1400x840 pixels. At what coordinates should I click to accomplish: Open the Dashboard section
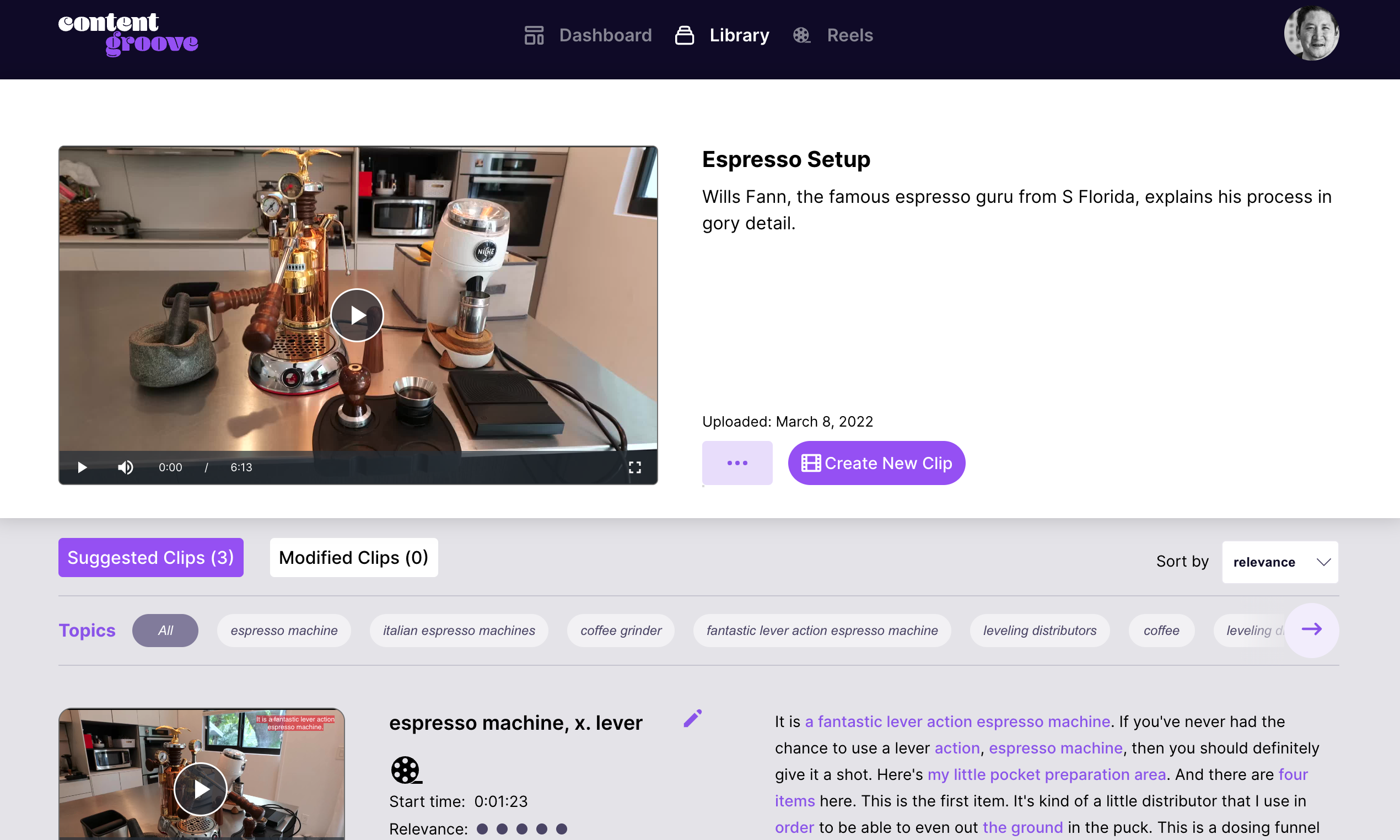pos(605,35)
